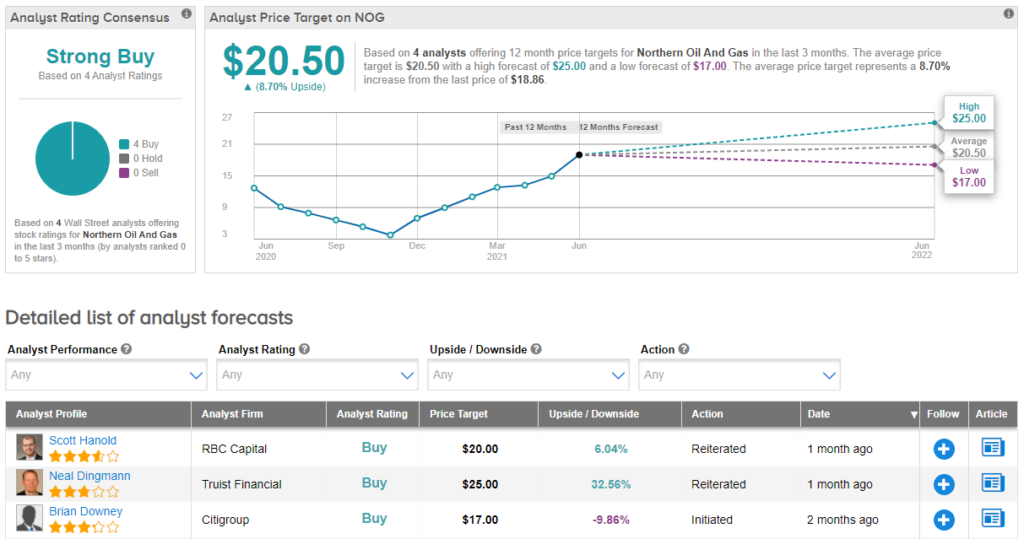This screenshot has height=539, width=1024.
Task: Click the info icon in Analyst Price Target panel
Action: click(1008, 16)
